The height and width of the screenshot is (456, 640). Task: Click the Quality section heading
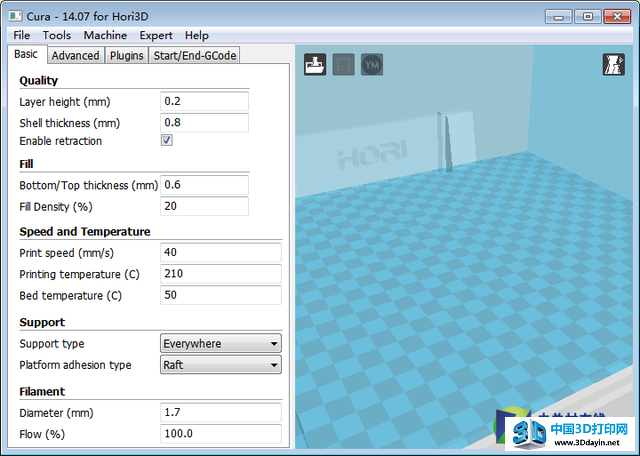pyautogui.click(x=39, y=80)
